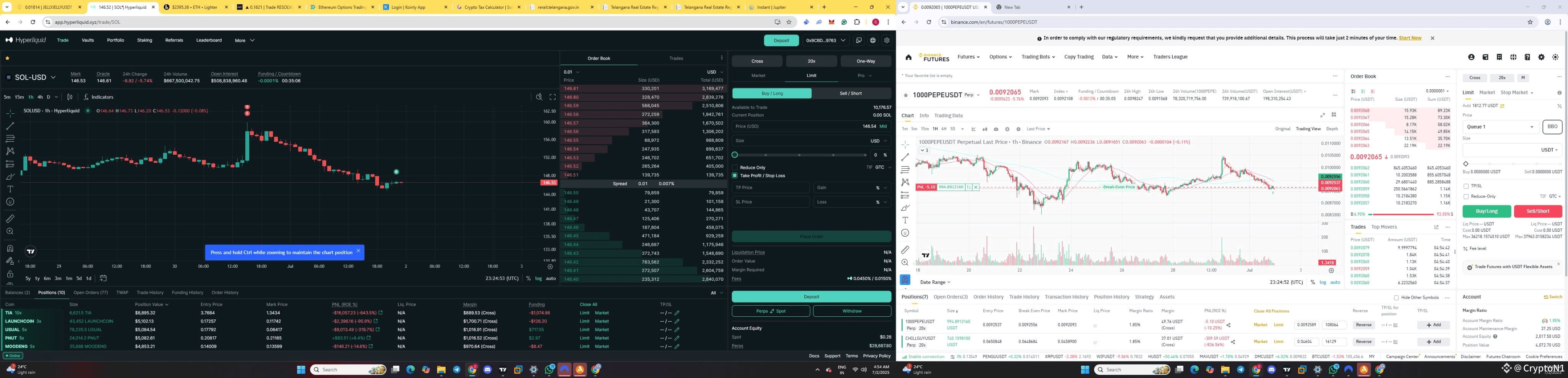Open Portfolio in Hyperliquid navigation
This screenshot has height=378, width=1568.
click(x=116, y=41)
